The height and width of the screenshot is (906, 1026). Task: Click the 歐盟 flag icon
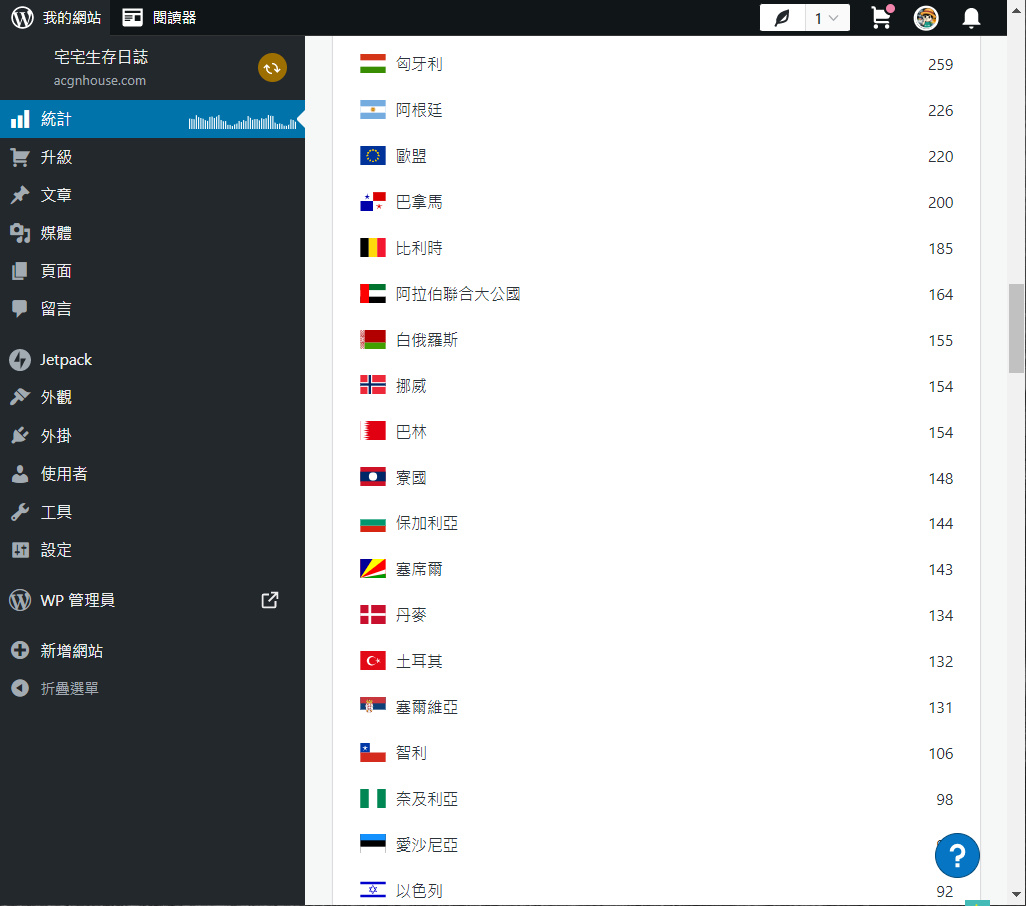point(372,156)
